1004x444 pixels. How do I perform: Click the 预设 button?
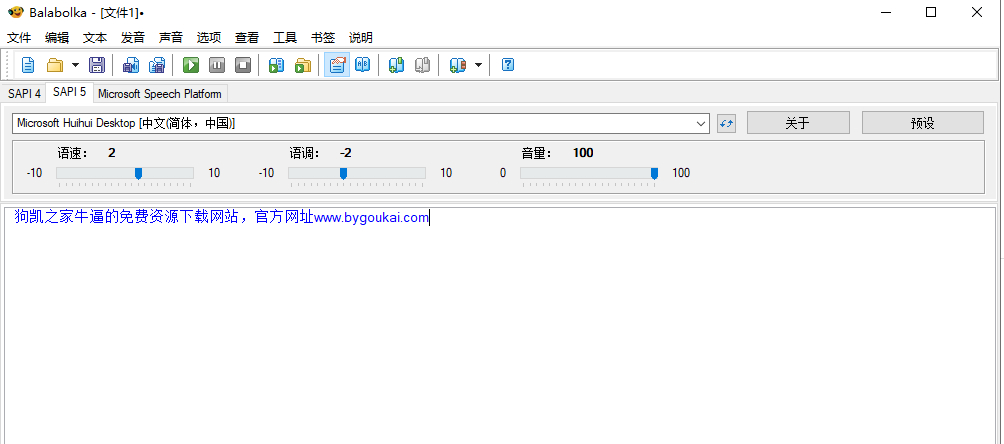[923, 123]
